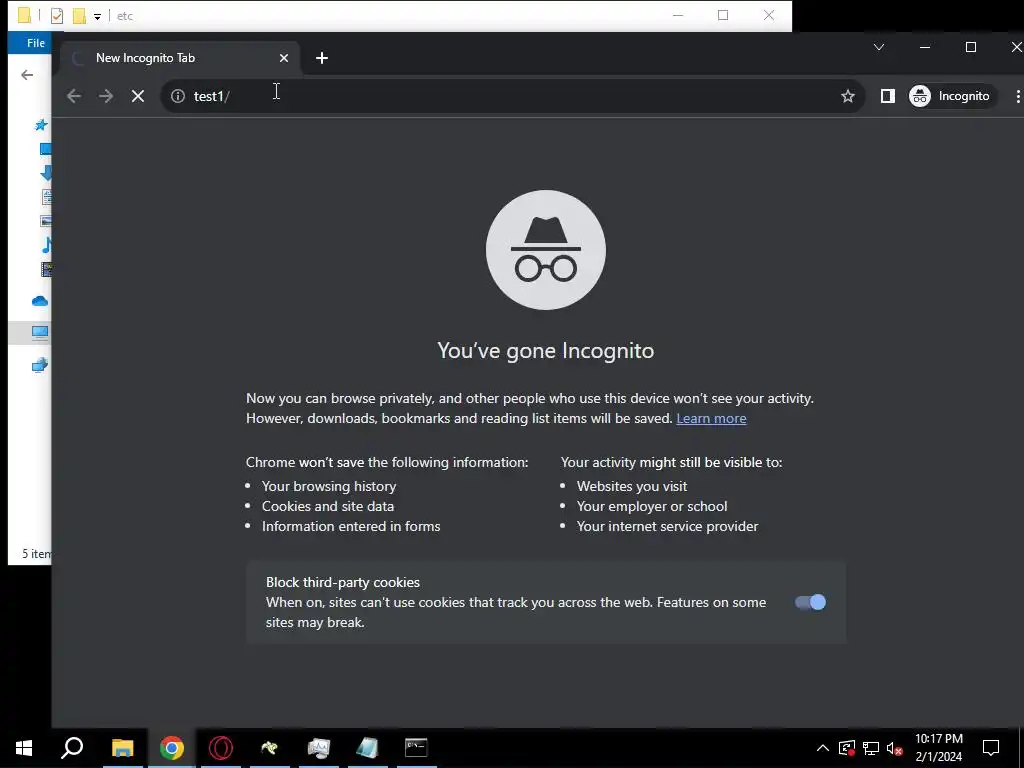Select OneDrive cloud in Explorer sidebar

[x=40, y=301]
